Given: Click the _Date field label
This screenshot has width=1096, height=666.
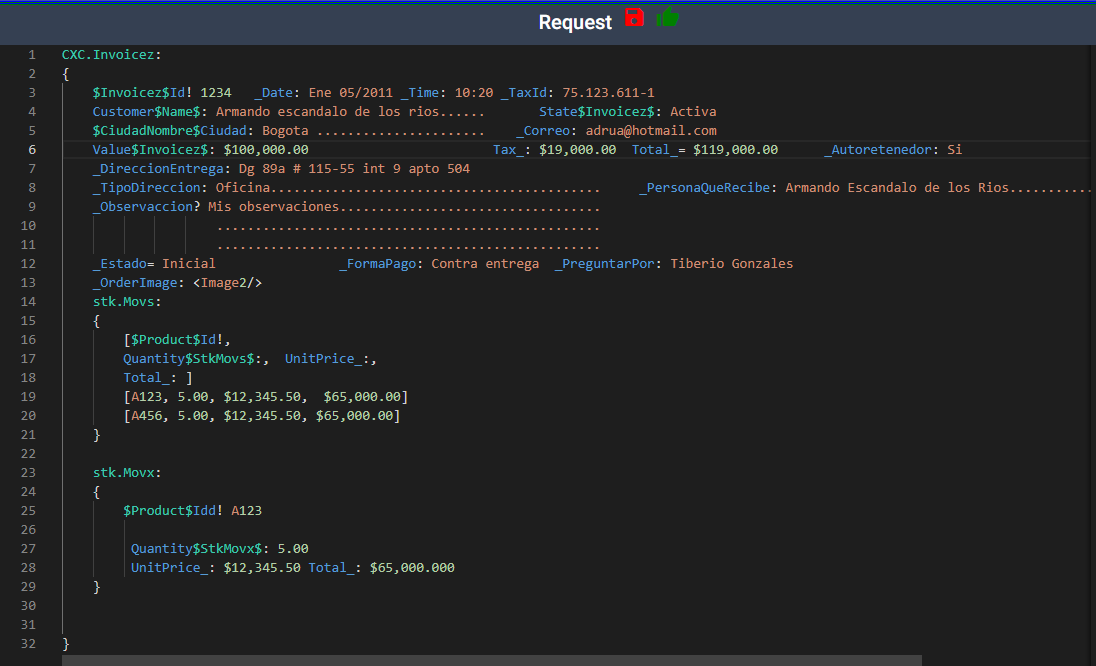Looking at the screenshot, I should point(273,93).
